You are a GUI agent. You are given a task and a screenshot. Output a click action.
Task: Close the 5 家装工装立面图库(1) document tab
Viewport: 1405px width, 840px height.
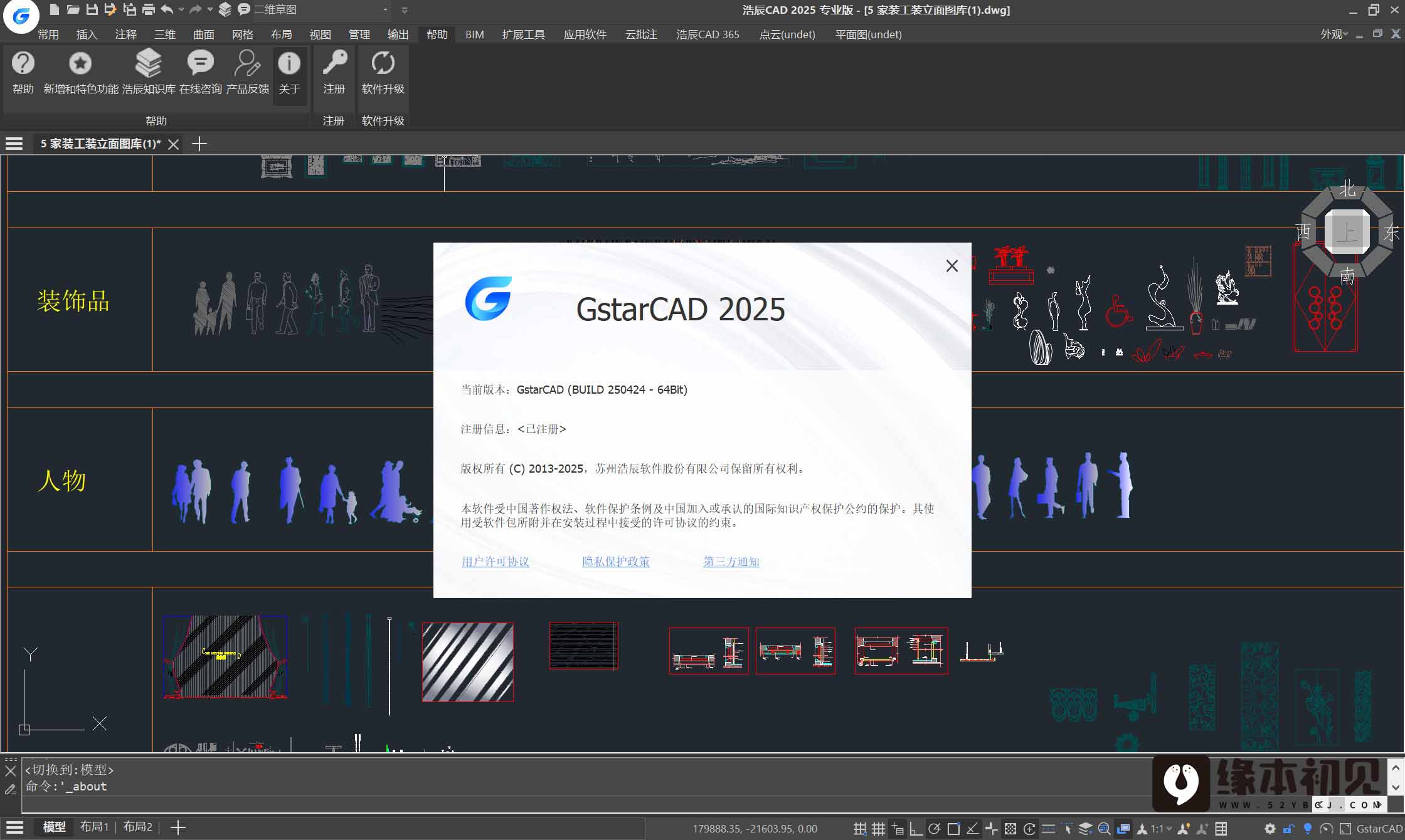click(174, 144)
